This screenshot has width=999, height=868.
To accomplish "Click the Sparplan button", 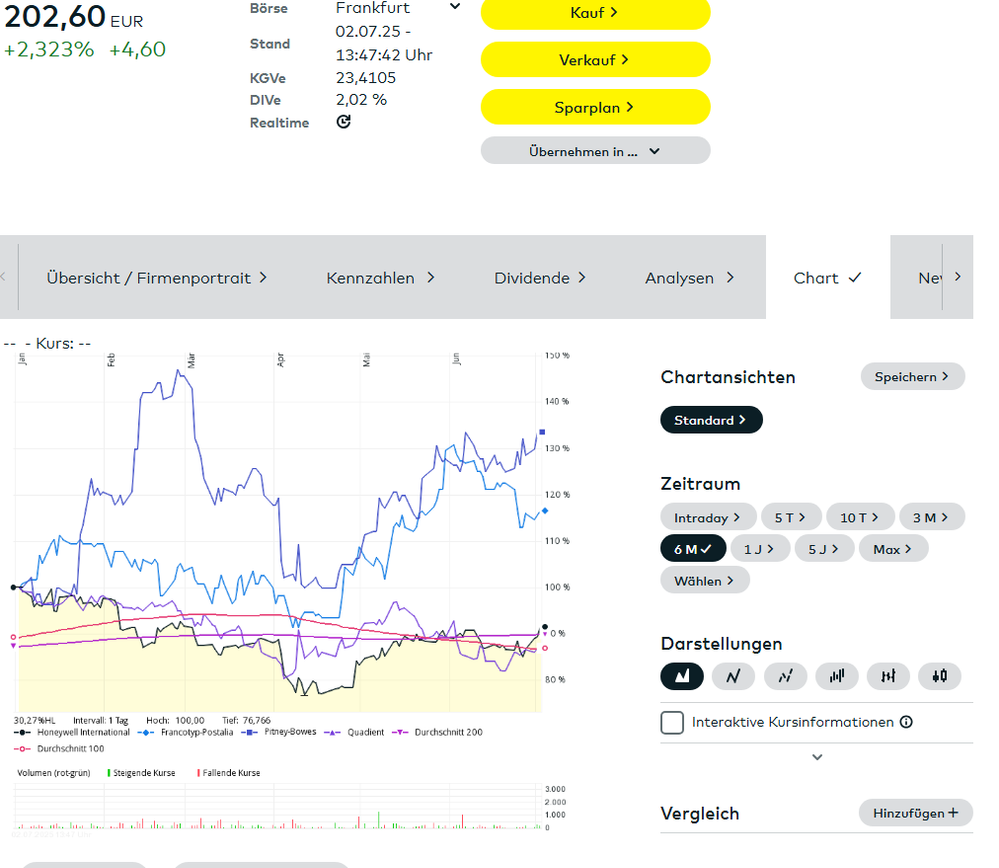I will point(595,107).
